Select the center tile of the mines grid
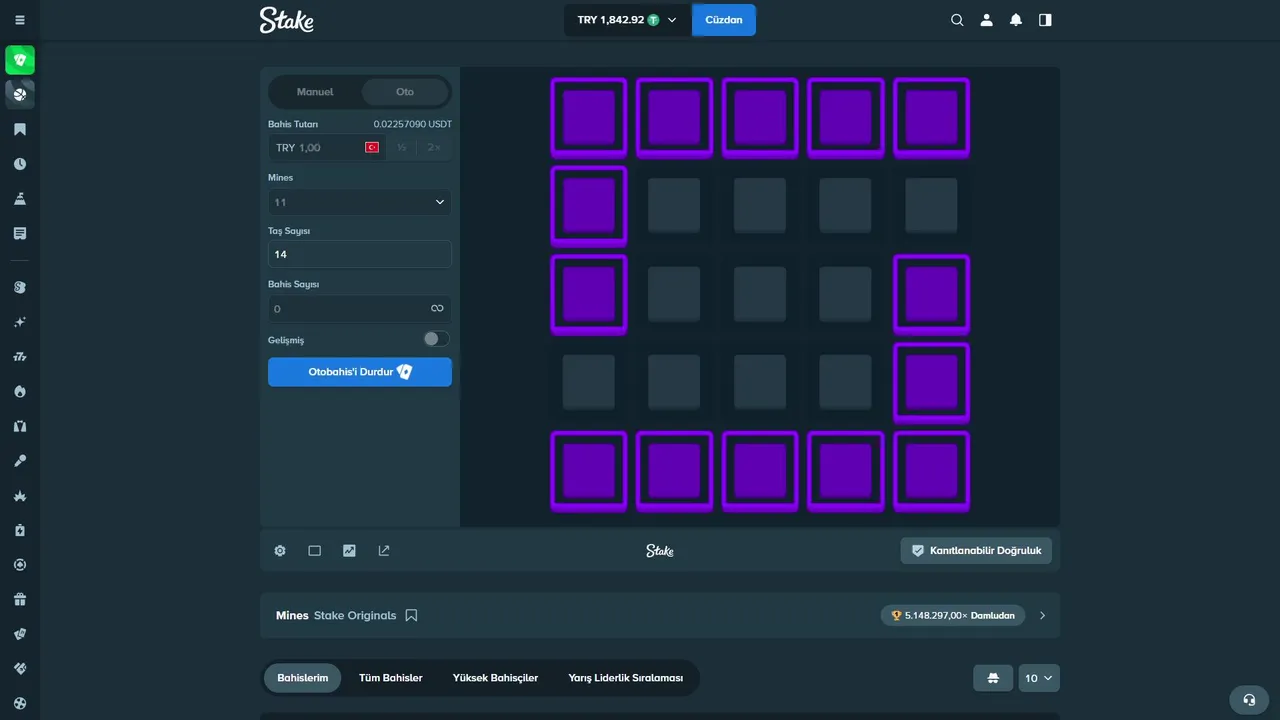 (x=760, y=294)
